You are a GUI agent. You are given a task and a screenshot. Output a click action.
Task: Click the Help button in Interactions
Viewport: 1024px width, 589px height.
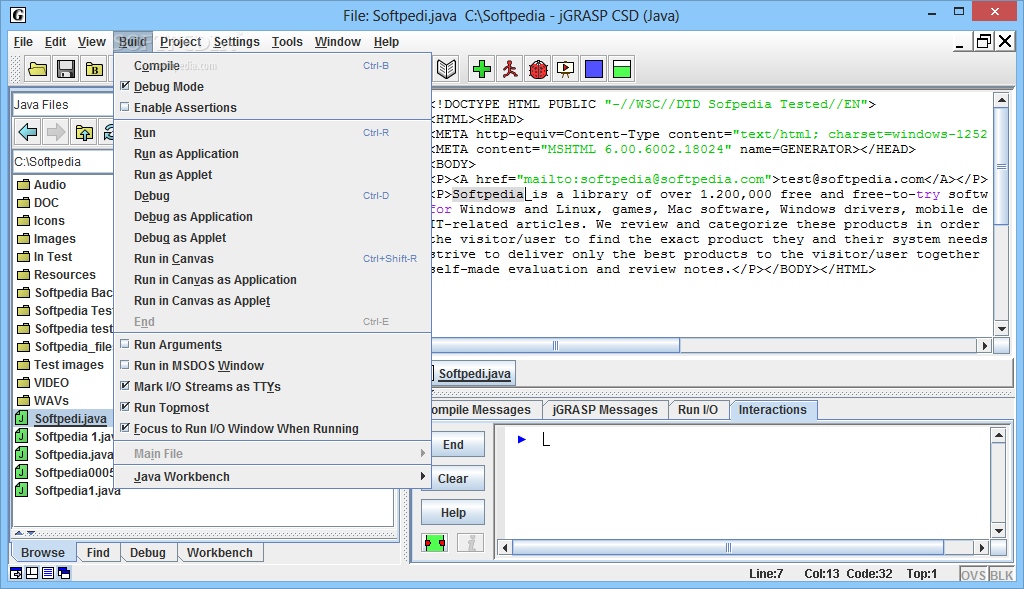[453, 513]
